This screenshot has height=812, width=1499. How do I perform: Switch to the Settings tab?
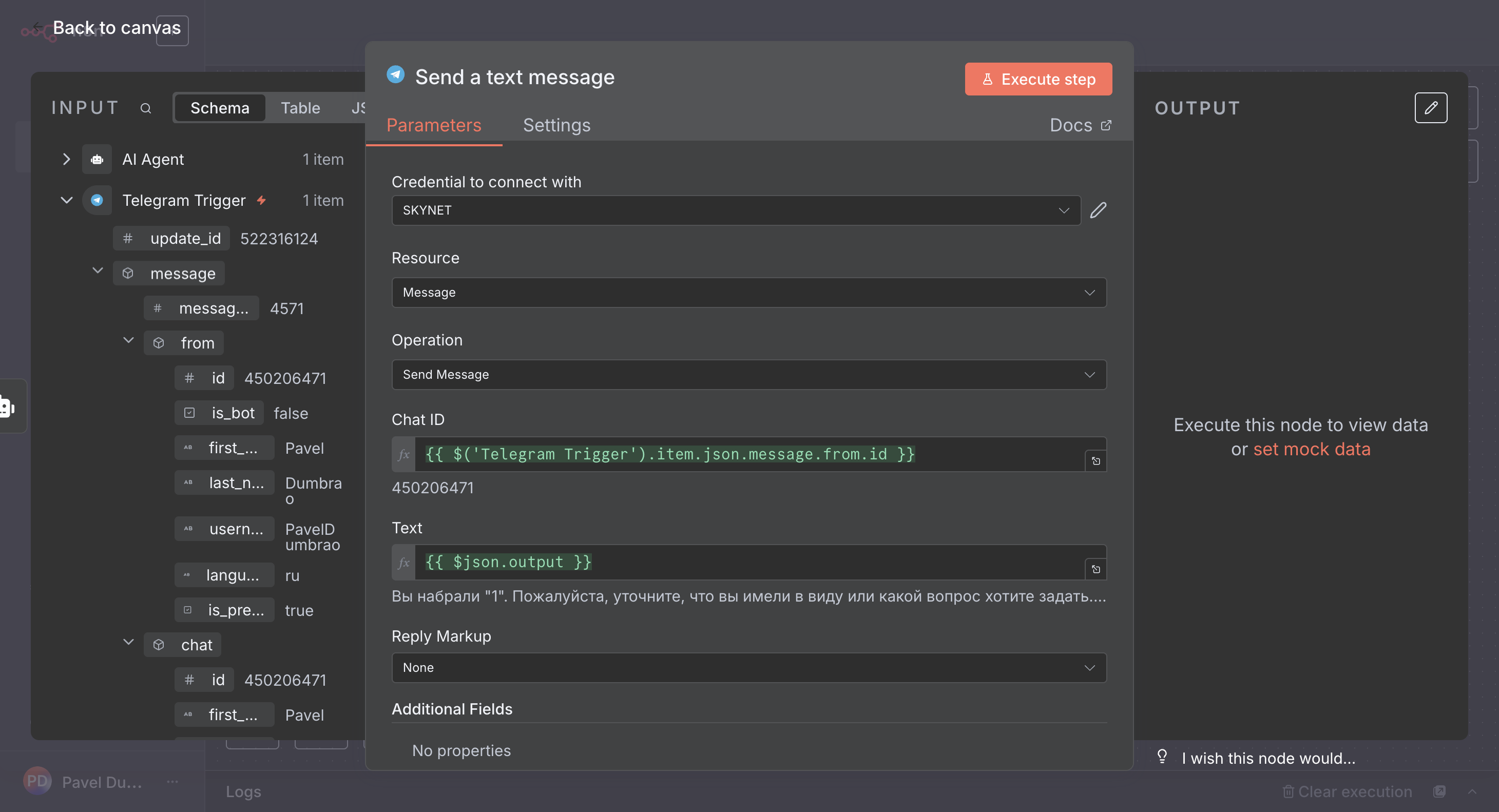point(556,125)
